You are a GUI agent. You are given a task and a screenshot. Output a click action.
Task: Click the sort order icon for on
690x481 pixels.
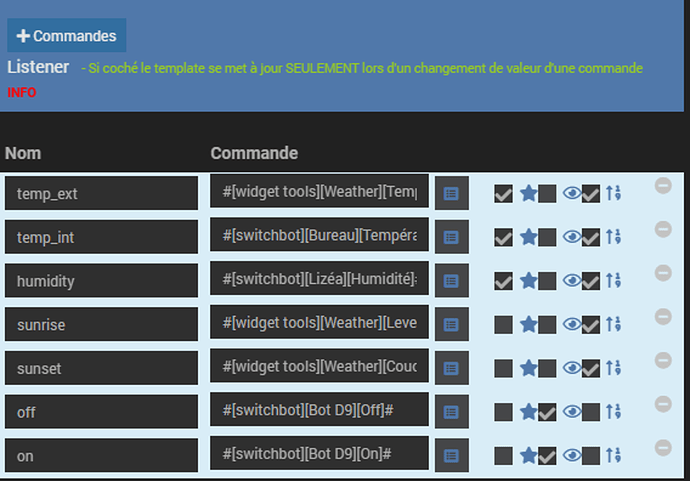[x=613, y=455]
